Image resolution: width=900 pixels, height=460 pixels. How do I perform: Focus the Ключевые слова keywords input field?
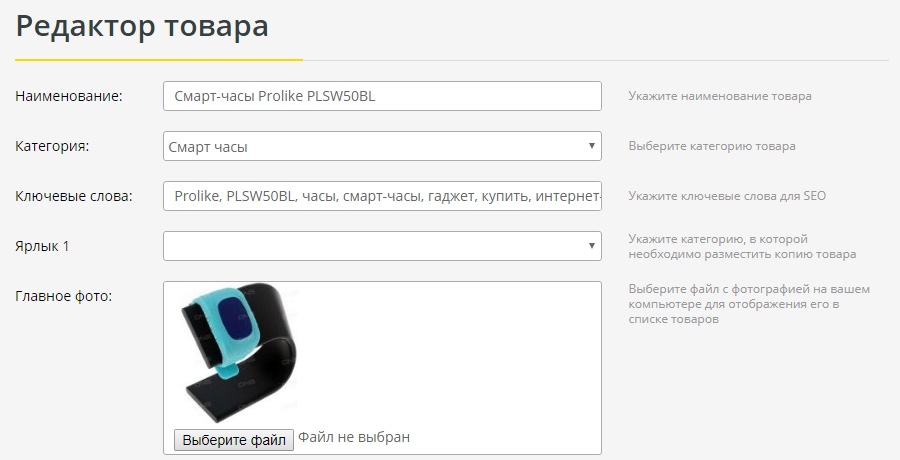coord(381,196)
